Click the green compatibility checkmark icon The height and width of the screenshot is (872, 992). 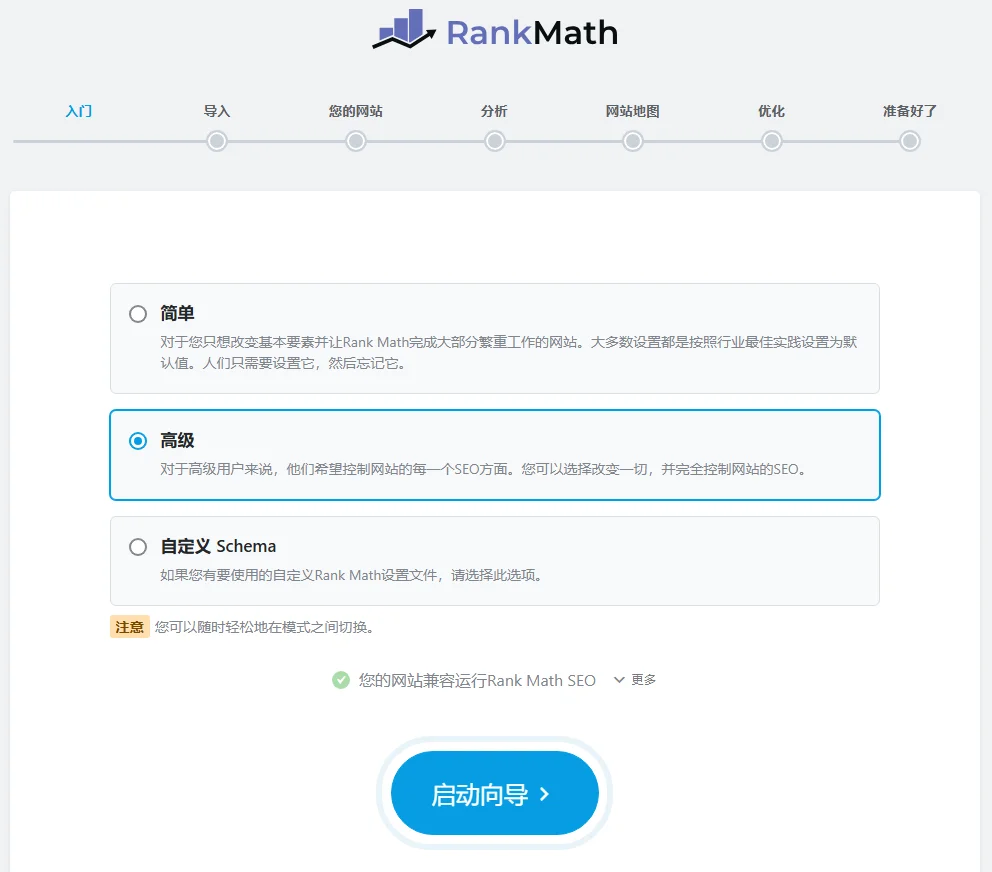[x=340, y=680]
